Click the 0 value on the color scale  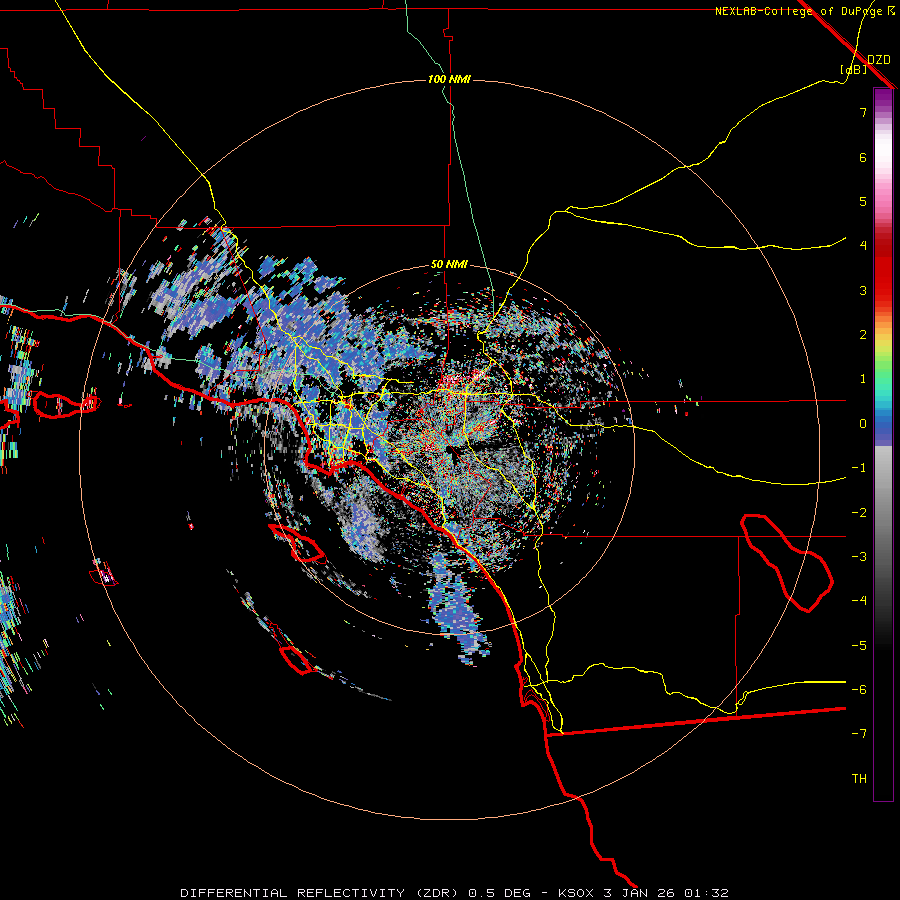[863, 424]
